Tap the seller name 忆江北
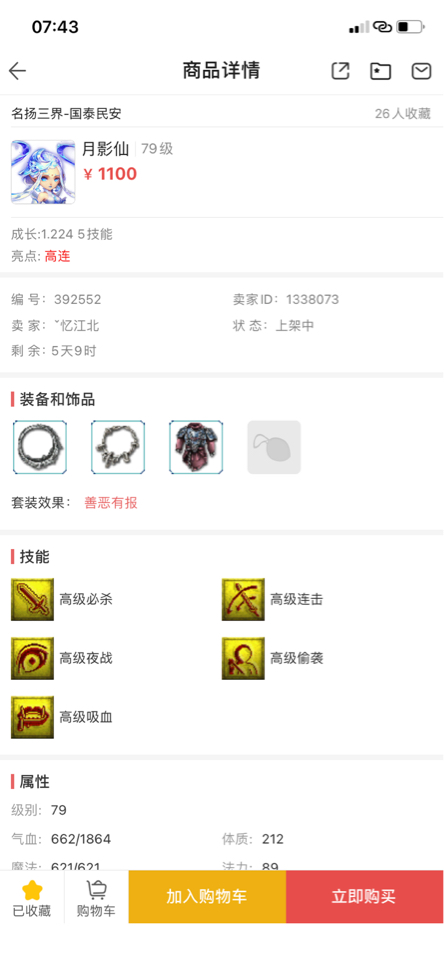The width and height of the screenshot is (444, 960). pyautogui.click(x=77, y=326)
